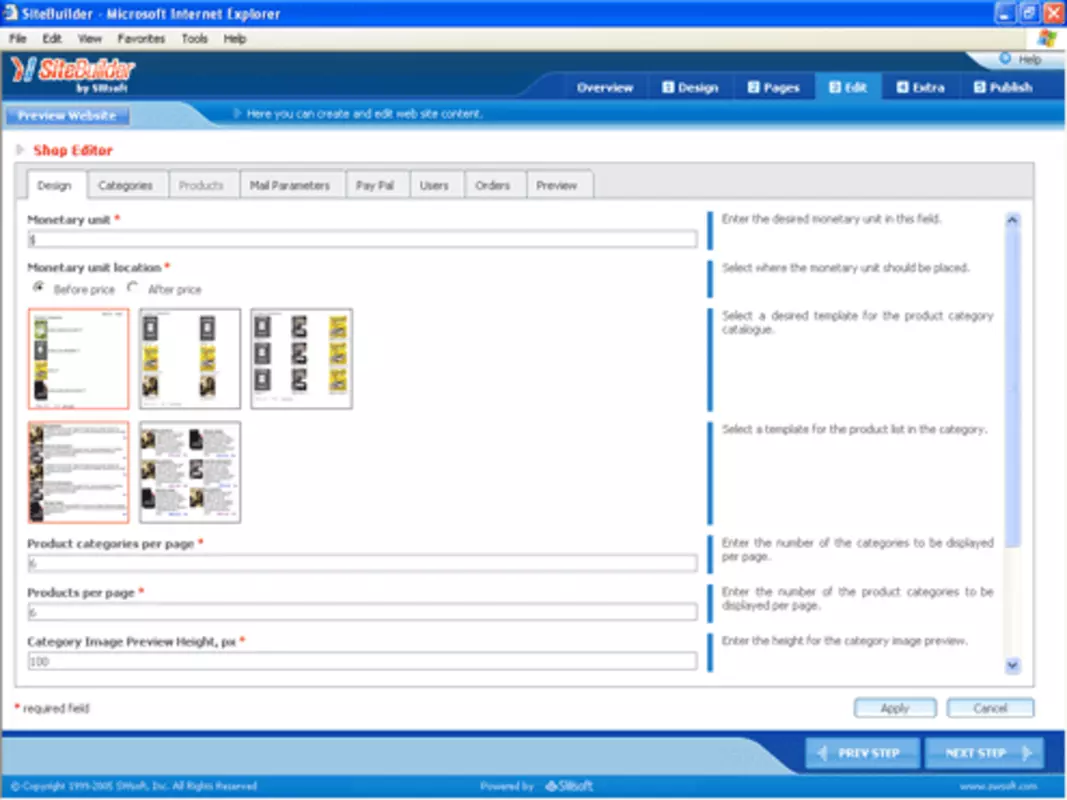Click the scroll up arrow of the form
Viewport: 1067px width, 800px height.
click(x=1013, y=220)
